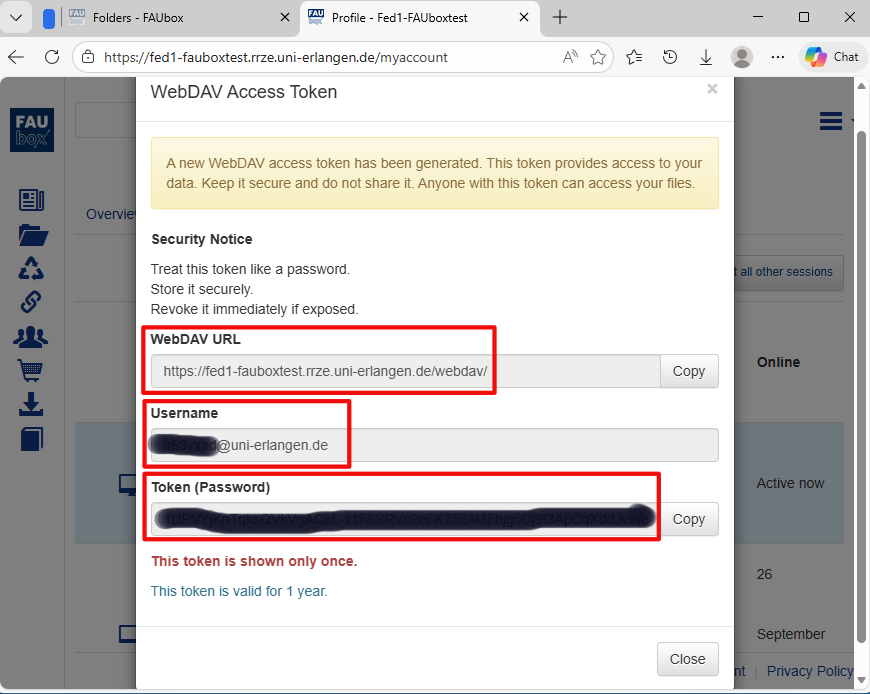Viewport: 870px width, 694px height.
Task: Add page to favorites with star icon
Action: 598,57
